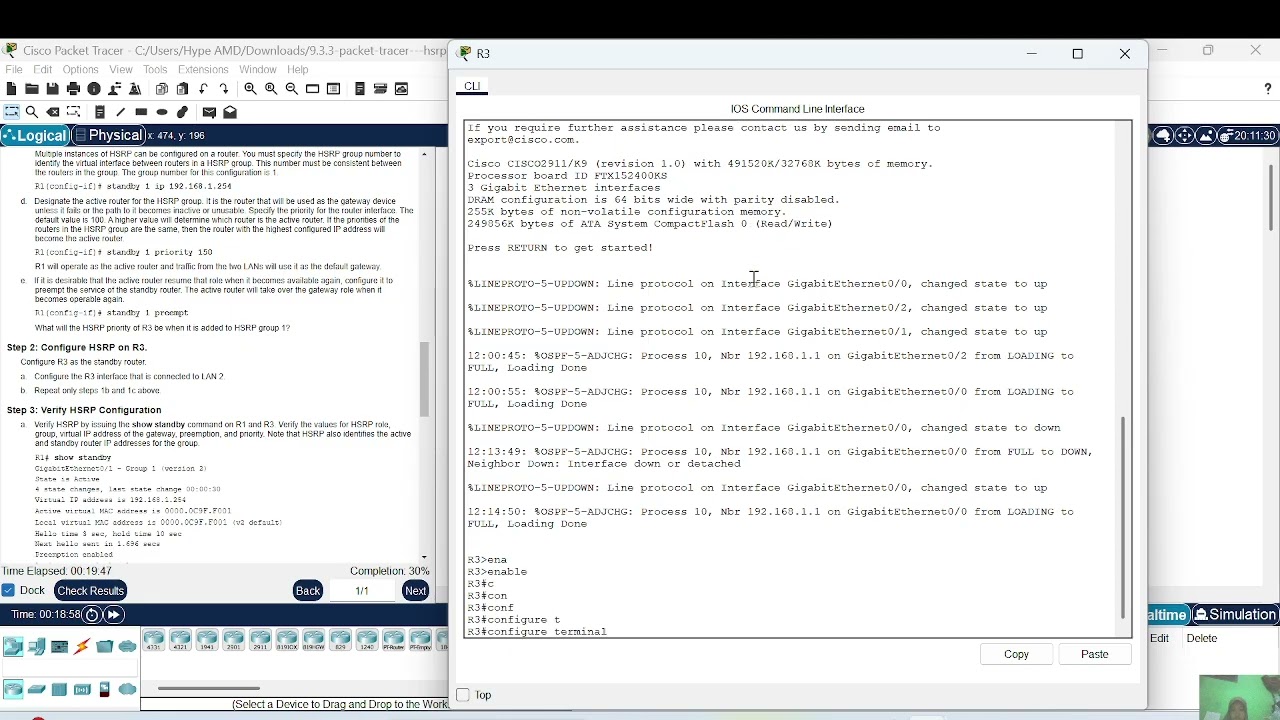The image size is (1280, 720).
Task: Click the Edit button at bottom right
Action: 1159,638
